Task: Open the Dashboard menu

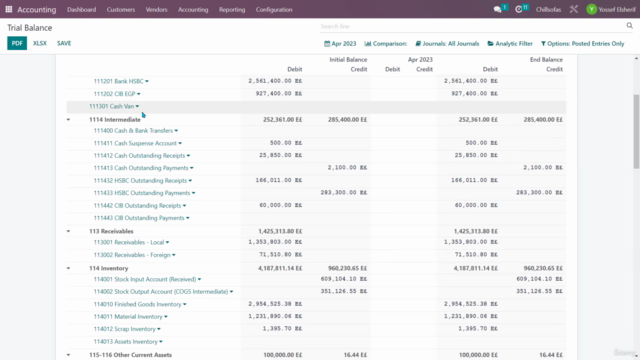Action: point(82,9)
